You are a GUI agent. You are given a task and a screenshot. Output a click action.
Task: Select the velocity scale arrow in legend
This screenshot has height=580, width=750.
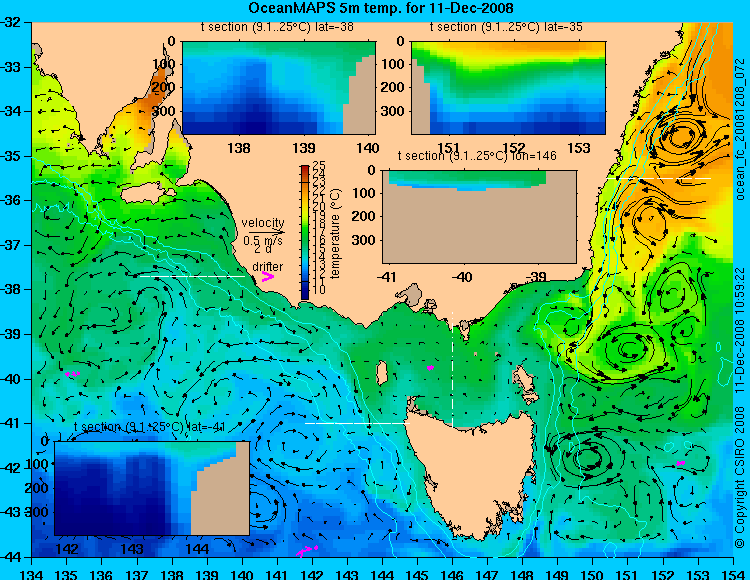tap(266, 233)
